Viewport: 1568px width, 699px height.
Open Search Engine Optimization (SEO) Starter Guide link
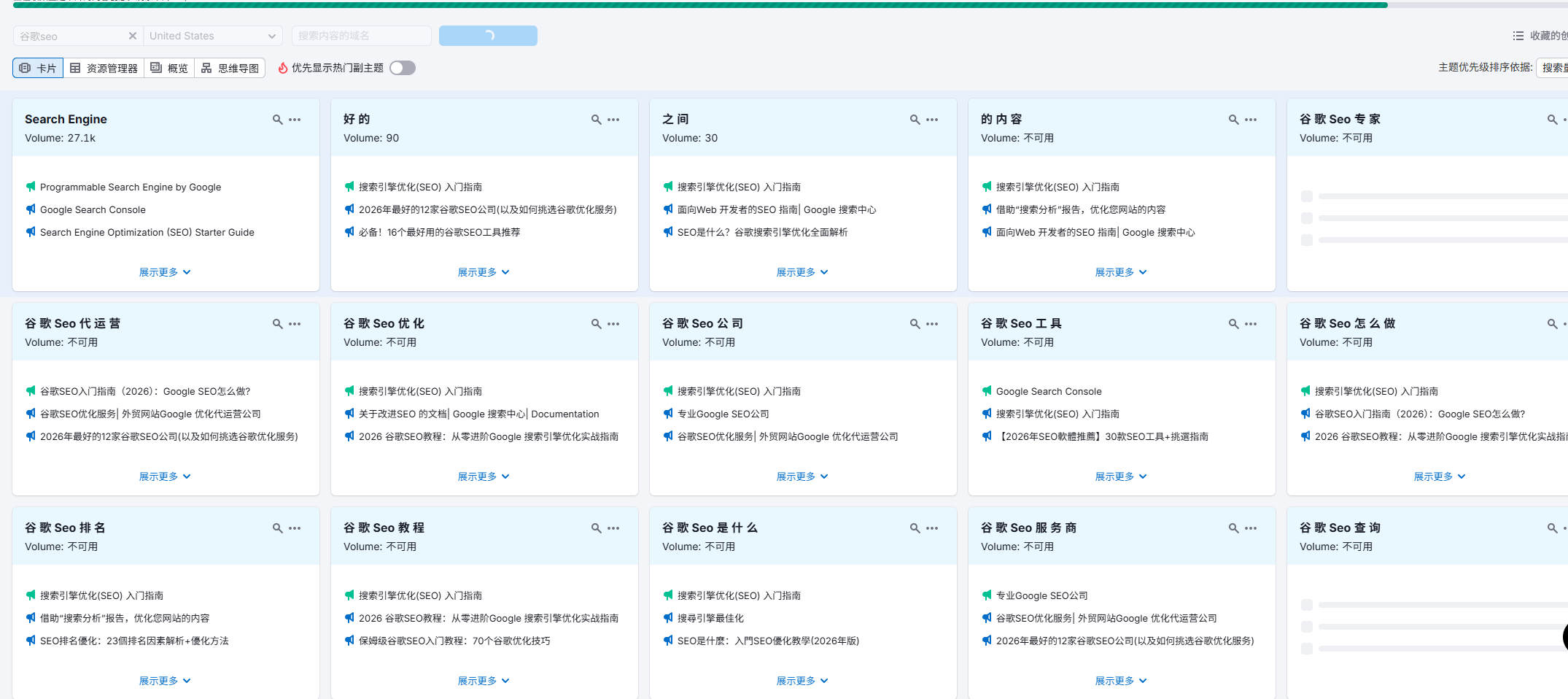[x=147, y=233]
